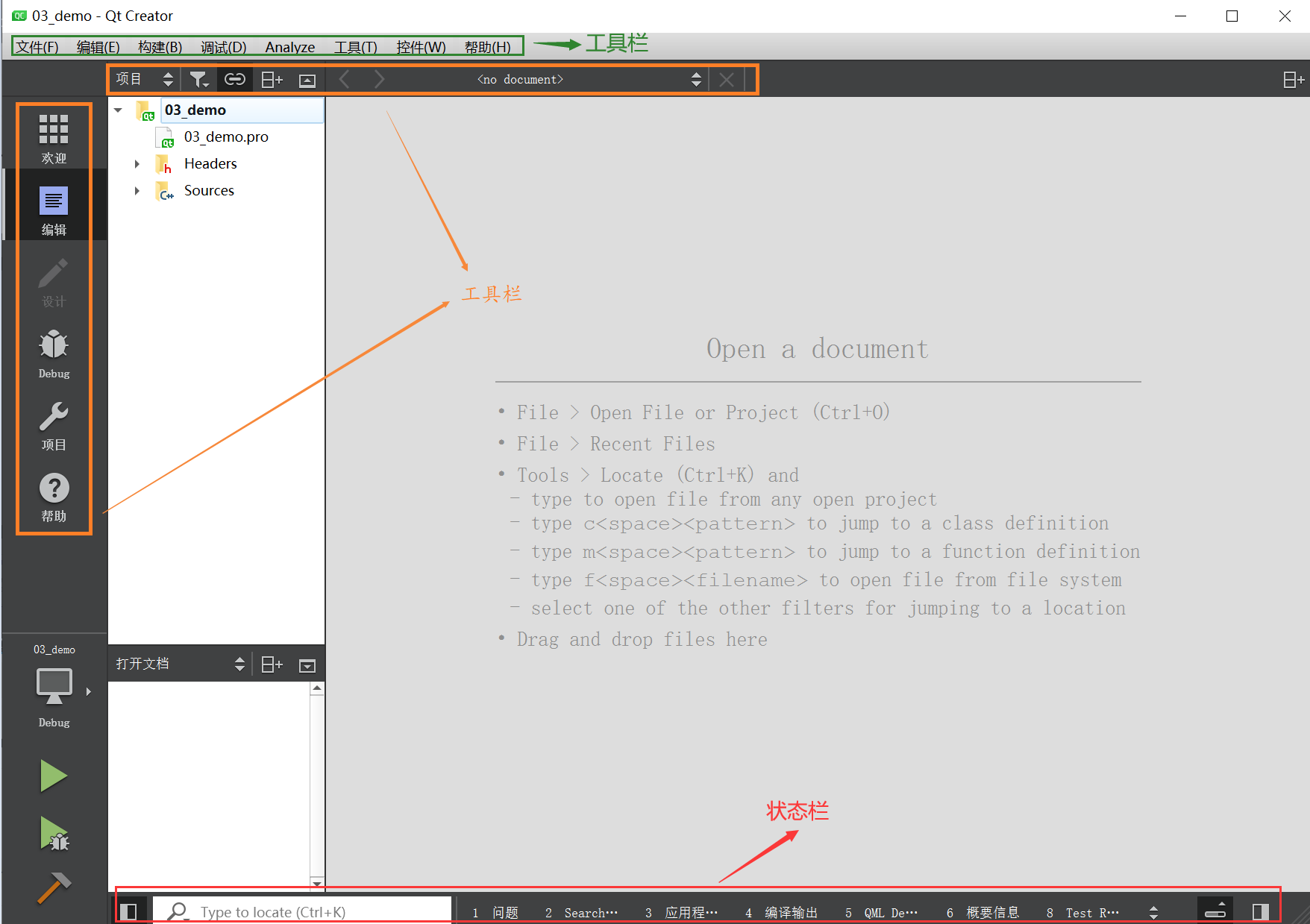Toggle synchronize with editor link icon
1310x924 pixels.
click(x=235, y=79)
